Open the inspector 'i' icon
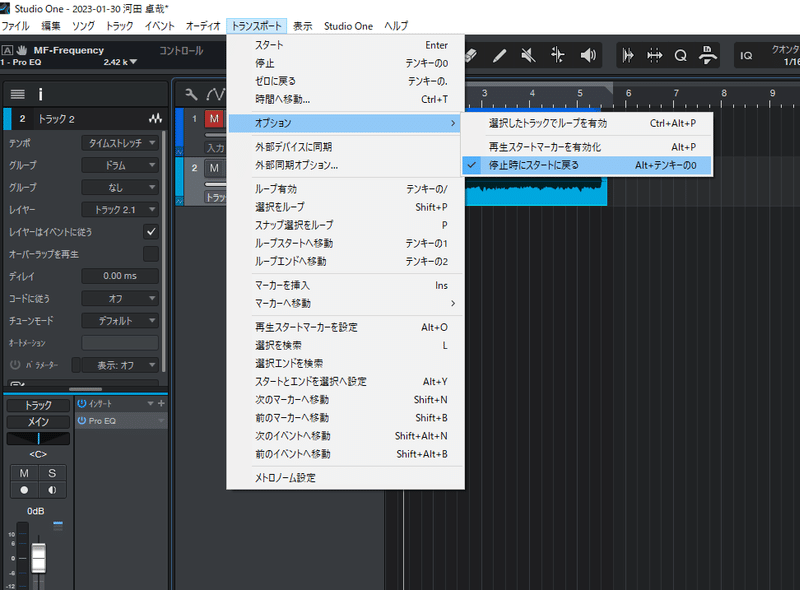Viewport: 800px width, 590px height. click(x=40, y=94)
